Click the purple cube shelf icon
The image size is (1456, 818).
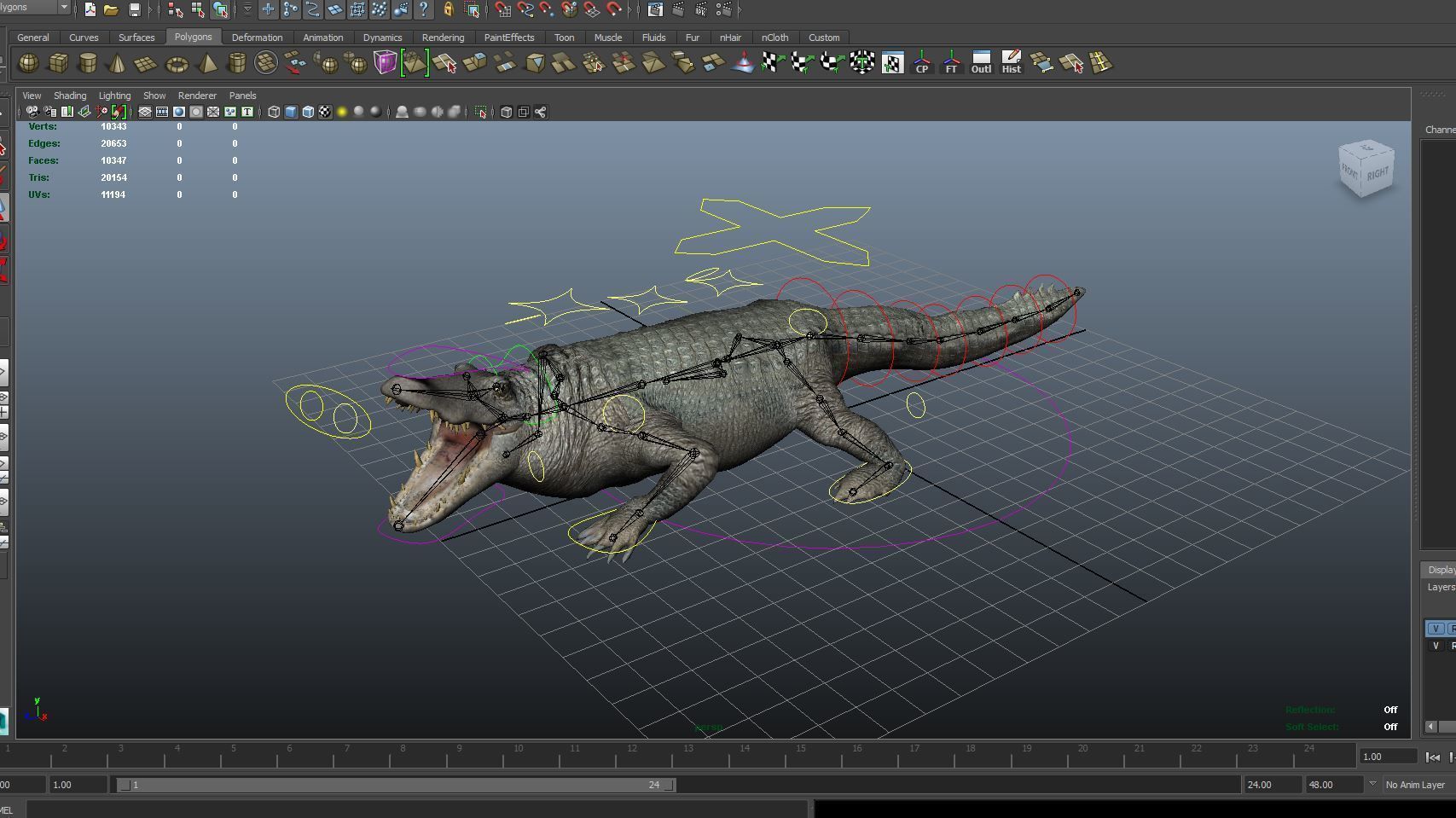coord(386,63)
